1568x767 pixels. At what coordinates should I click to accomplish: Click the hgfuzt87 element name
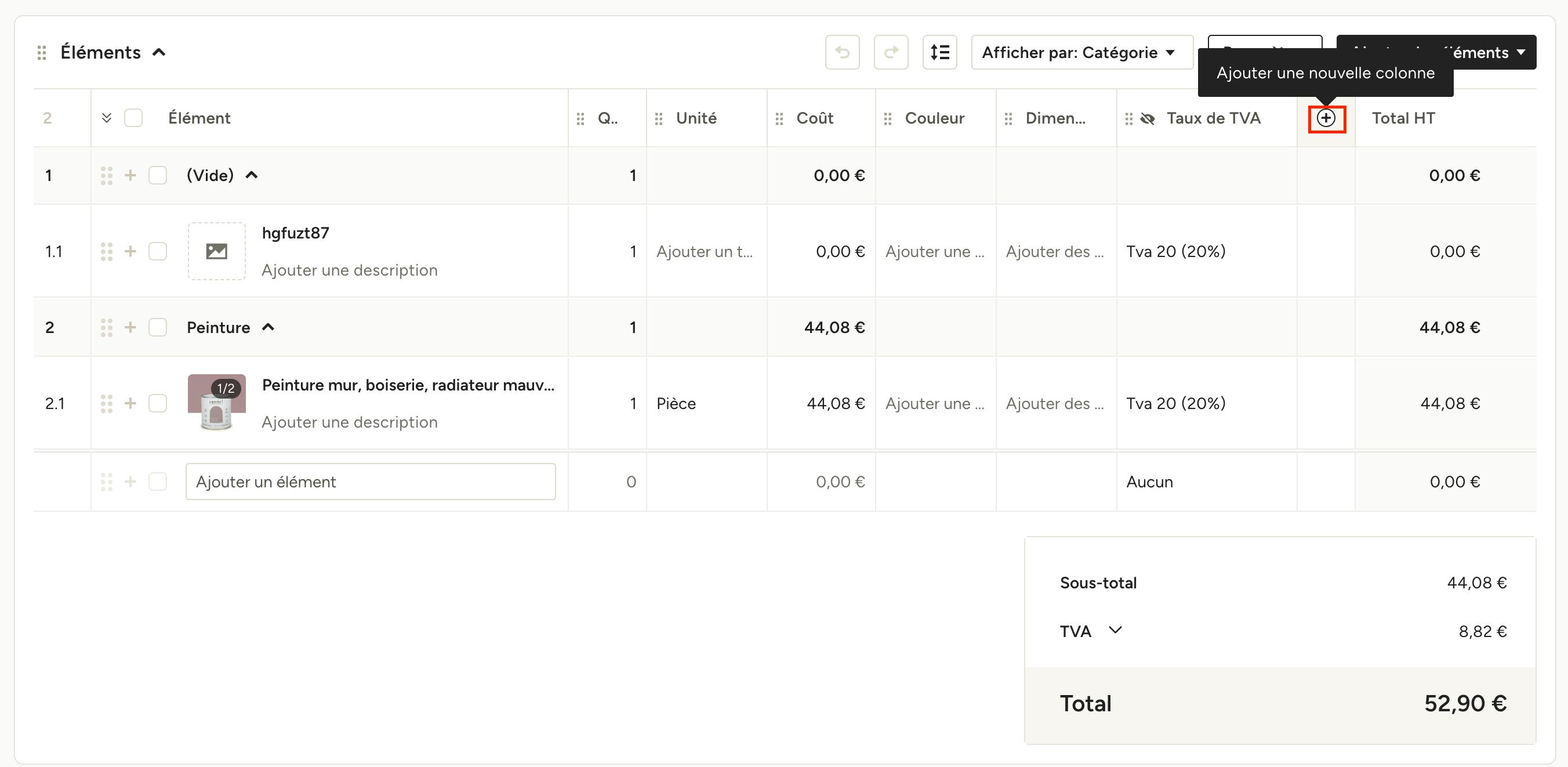coord(295,233)
